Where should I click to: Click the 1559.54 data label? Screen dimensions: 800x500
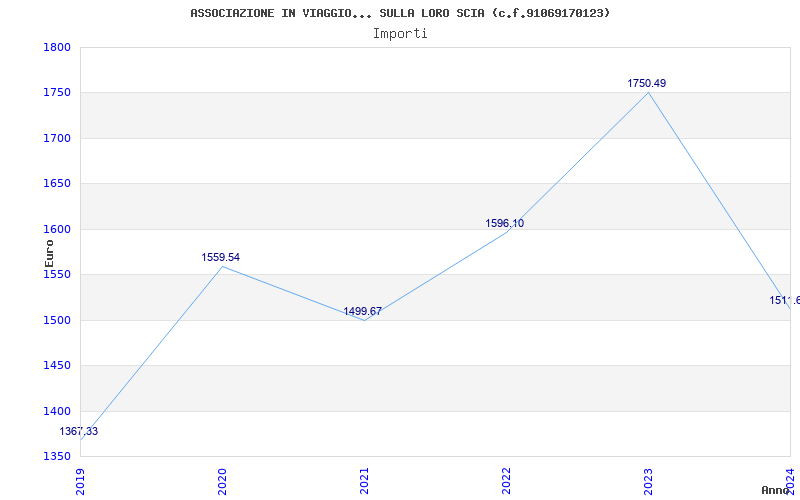(x=220, y=257)
